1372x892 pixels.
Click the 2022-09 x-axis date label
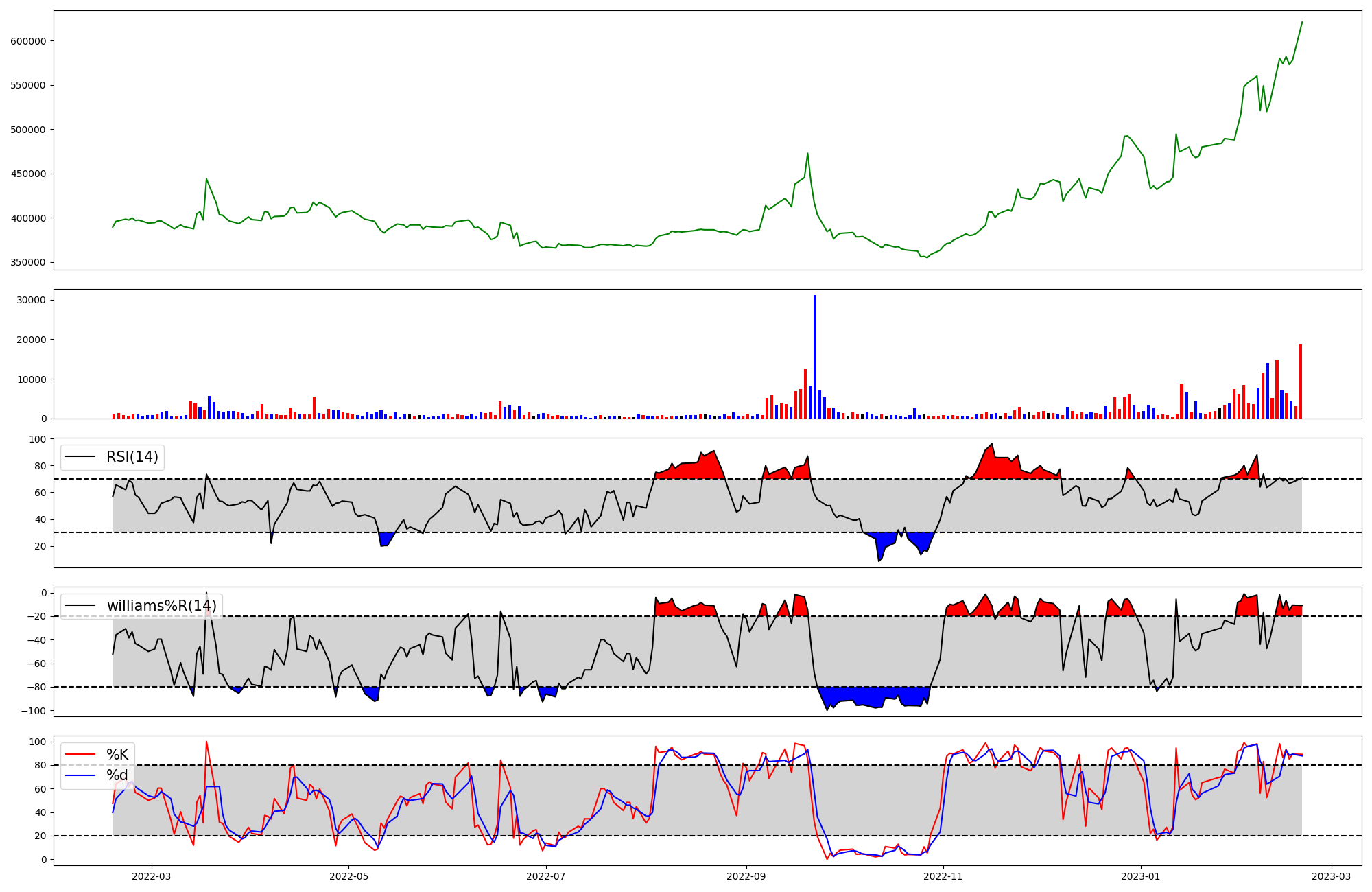point(746,876)
